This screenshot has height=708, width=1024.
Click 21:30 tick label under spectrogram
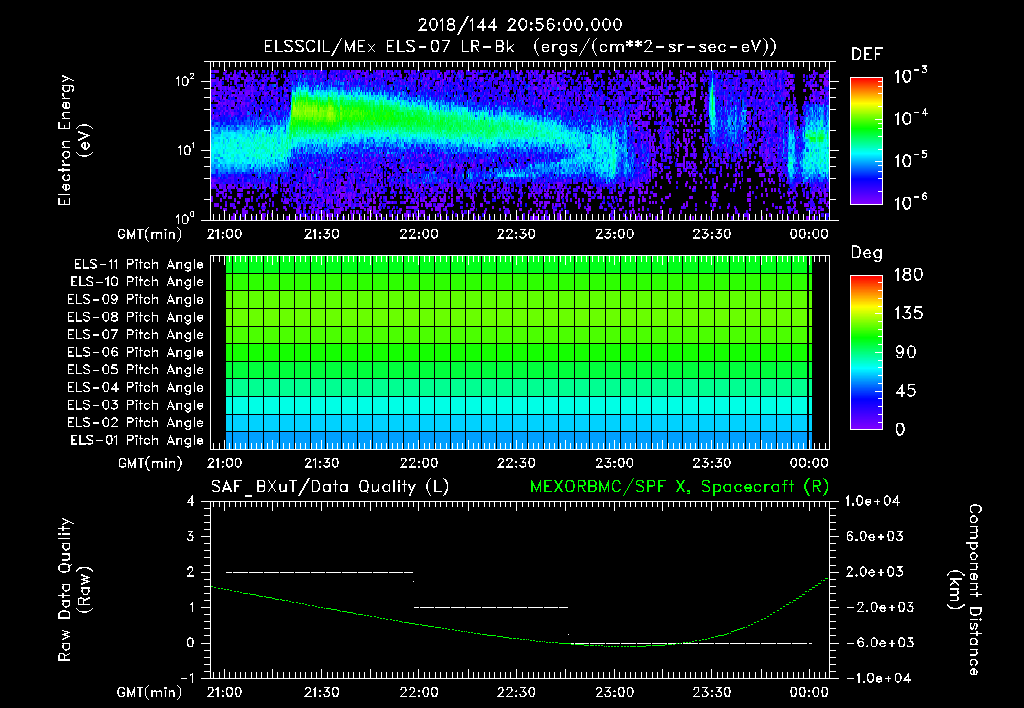(321, 234)
